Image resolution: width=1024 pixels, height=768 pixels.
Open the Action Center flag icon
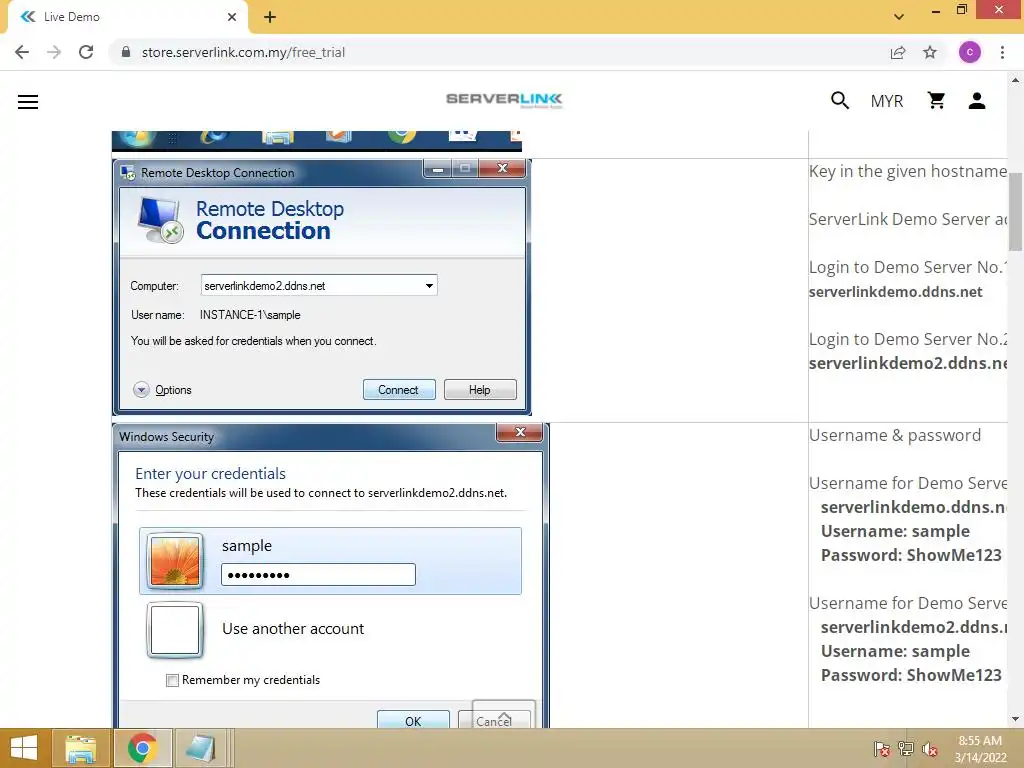point(882,749)
